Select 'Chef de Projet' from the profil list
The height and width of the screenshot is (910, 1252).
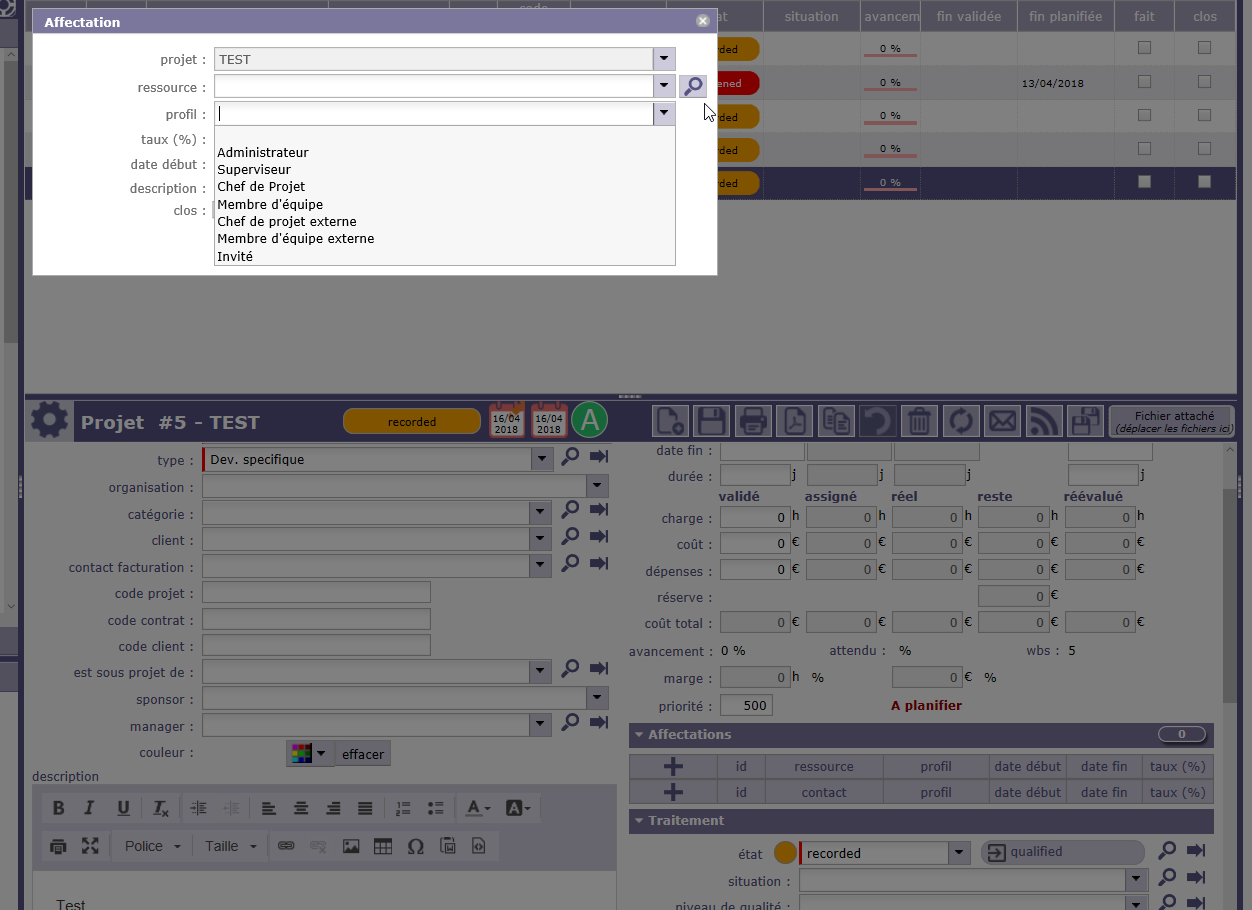261,187
